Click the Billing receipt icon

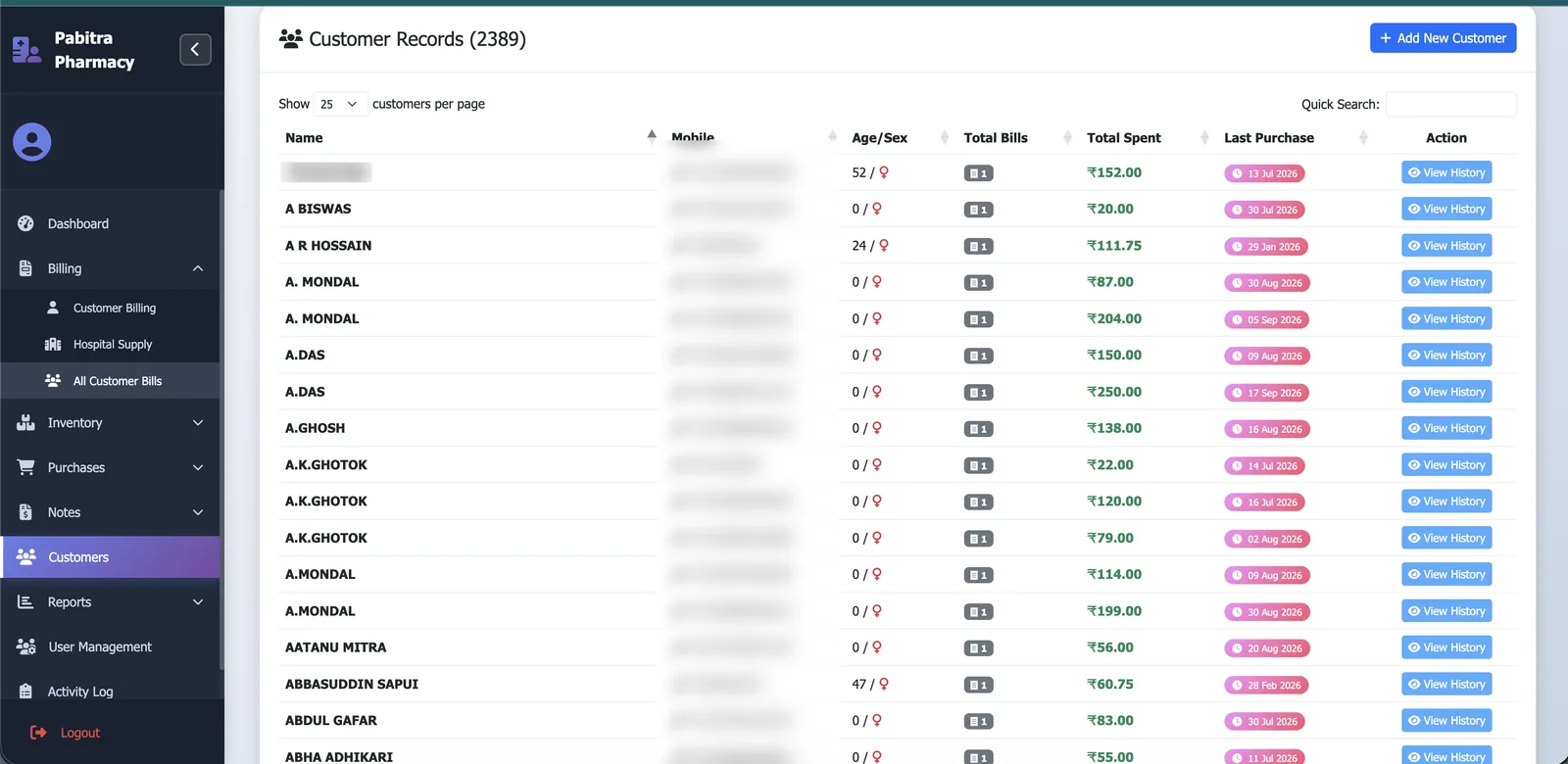tap(26, 268)
